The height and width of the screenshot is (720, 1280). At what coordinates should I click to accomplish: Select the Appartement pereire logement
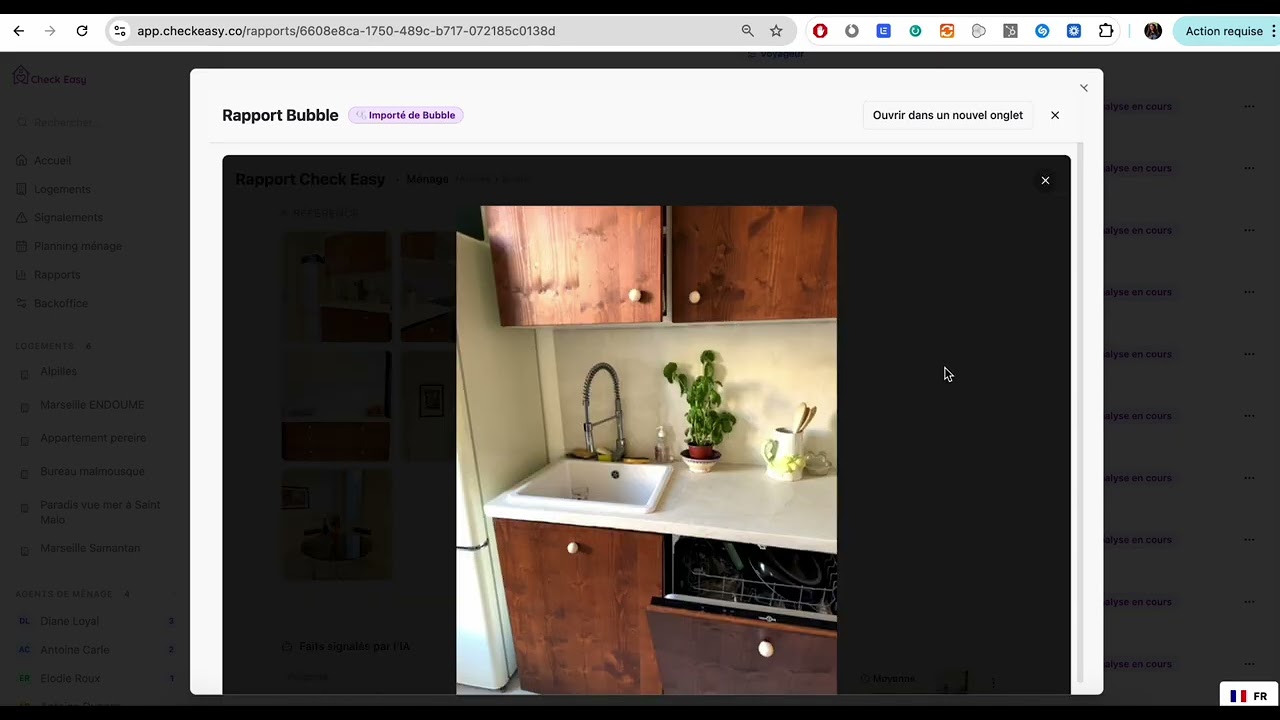(93, 438)
